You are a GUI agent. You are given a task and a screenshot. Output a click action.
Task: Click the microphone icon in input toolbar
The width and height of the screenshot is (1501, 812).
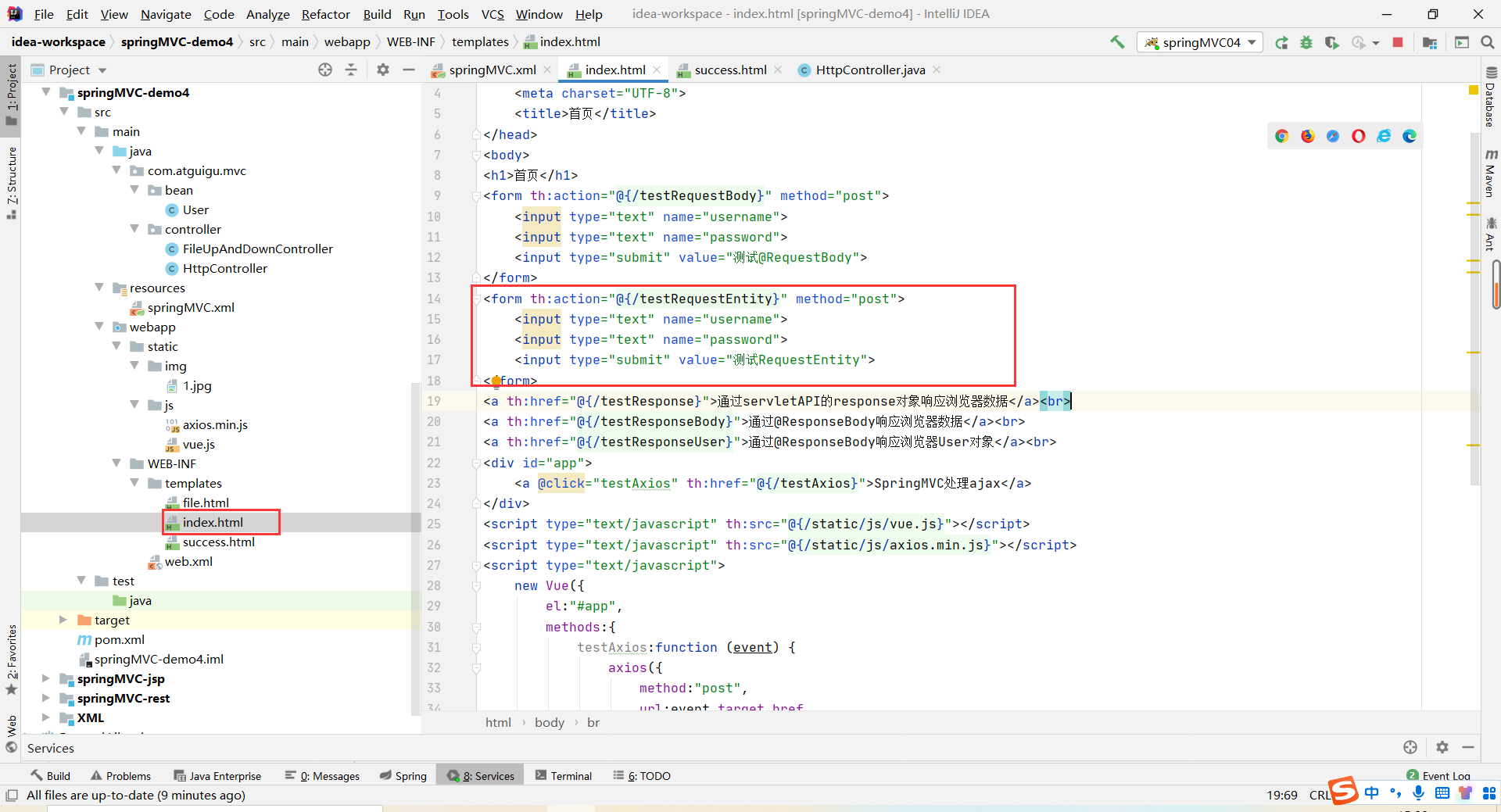point(1418,793)
